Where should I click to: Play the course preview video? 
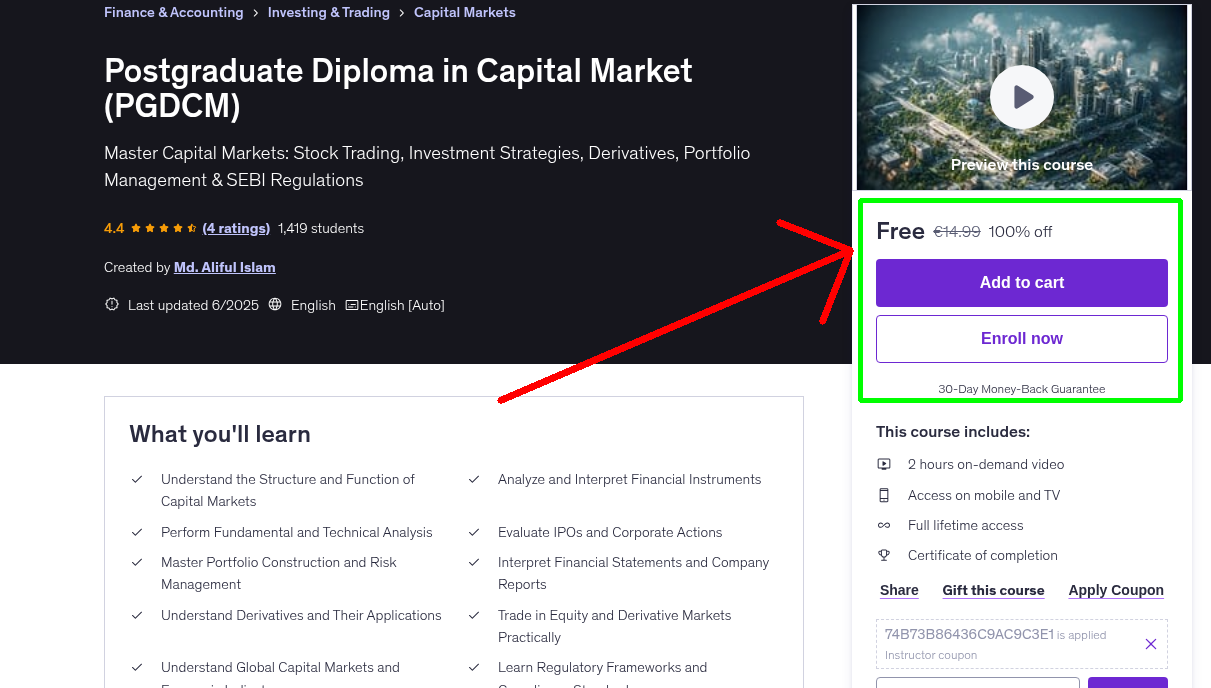point(1021,97)
